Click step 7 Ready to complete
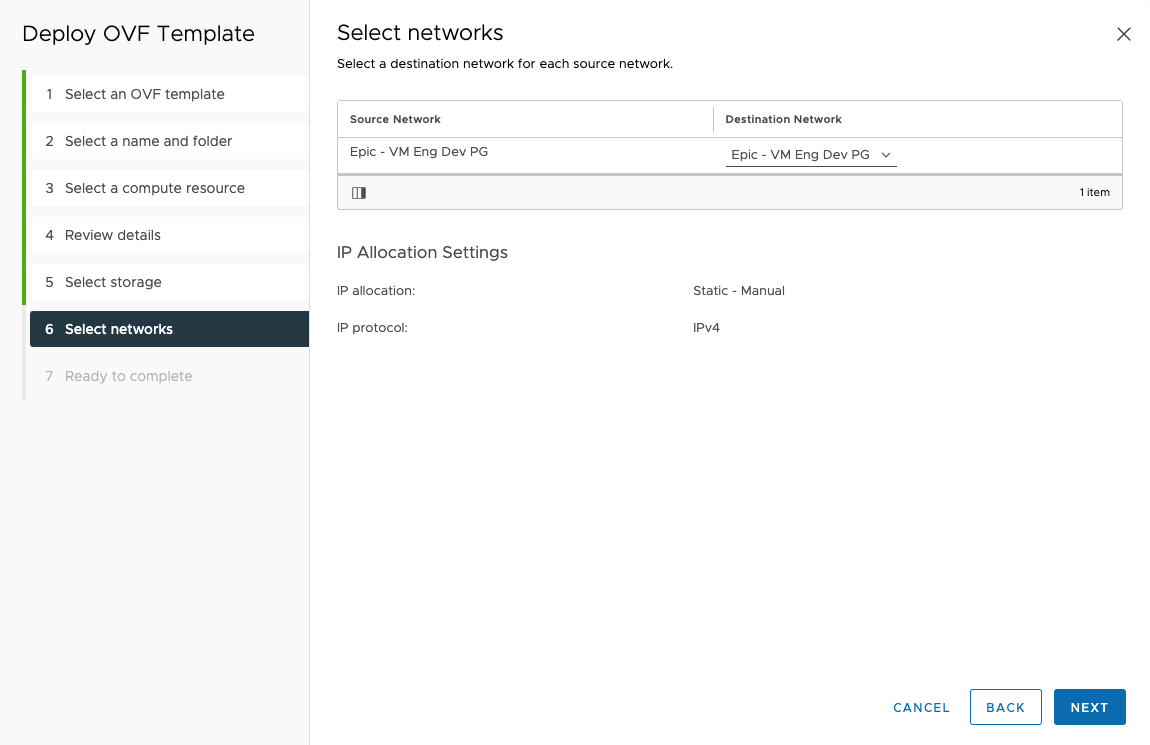Image resolution: width=1150 pixels, height=745 pixels. click(x=128, y=376)
